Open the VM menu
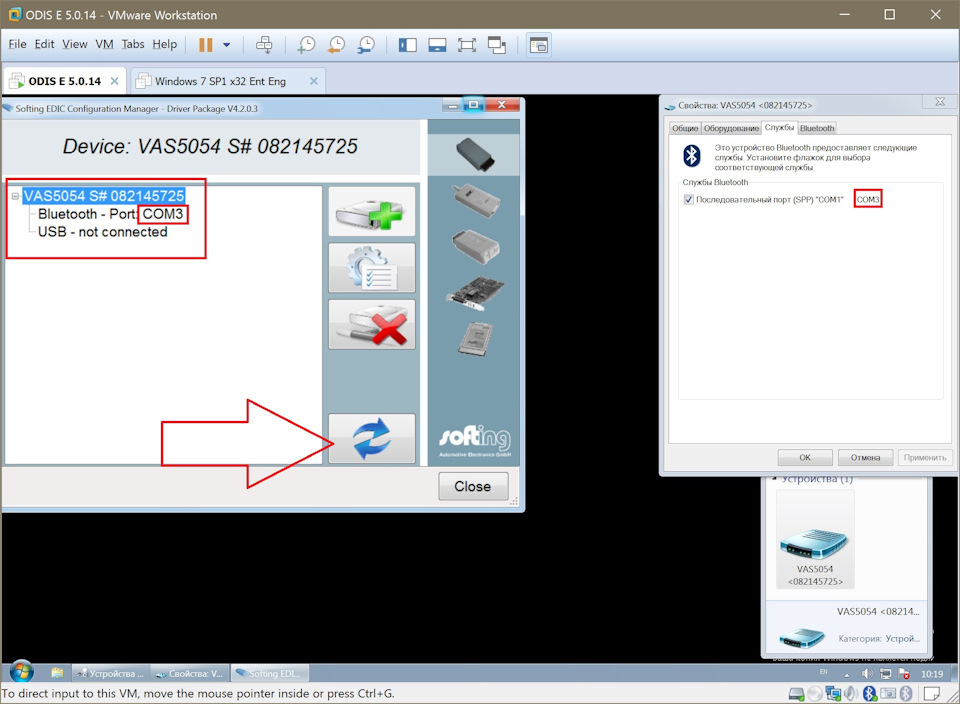The height and width of the screenshot is (704, 960). (x=104, y=44)
